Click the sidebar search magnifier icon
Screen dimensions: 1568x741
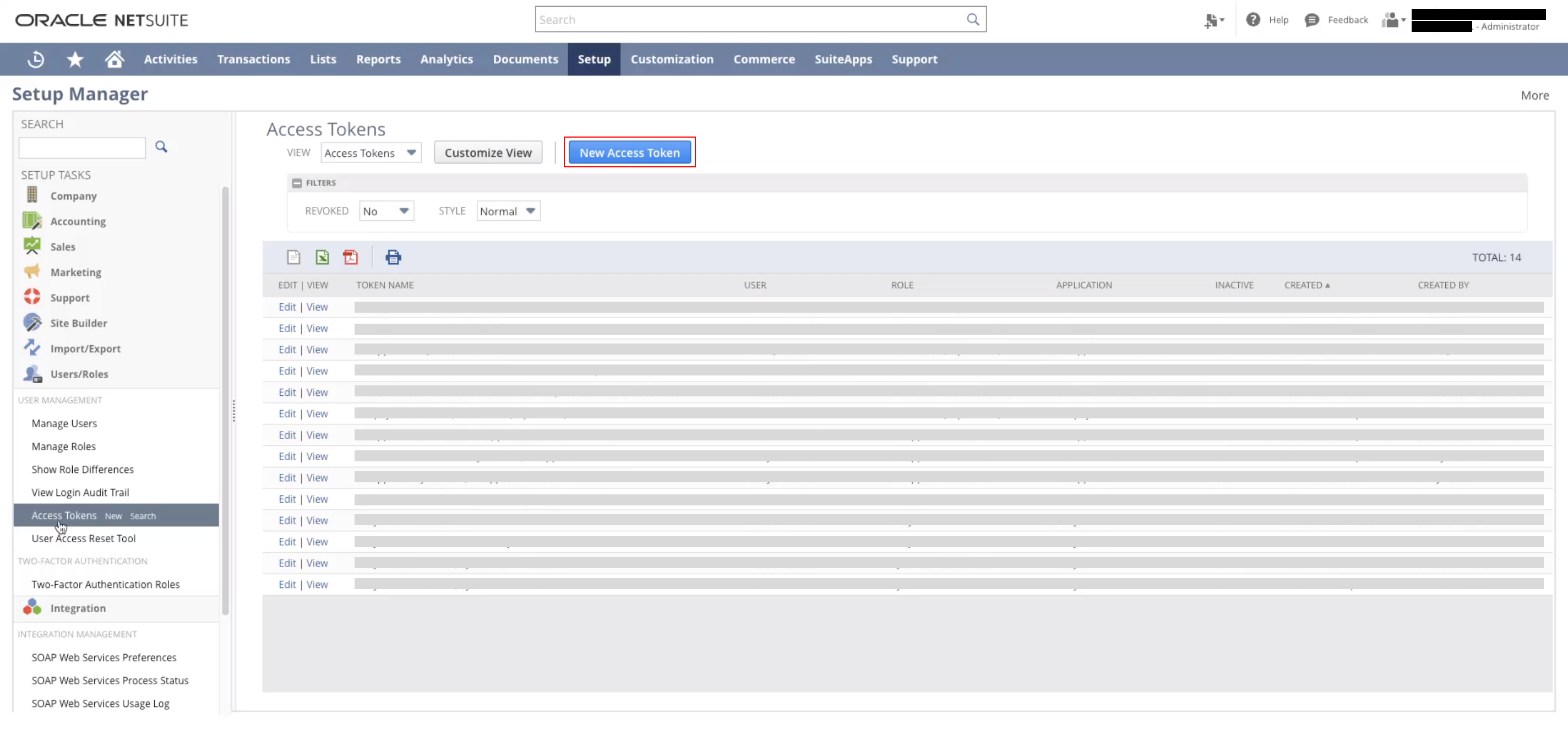161,147
